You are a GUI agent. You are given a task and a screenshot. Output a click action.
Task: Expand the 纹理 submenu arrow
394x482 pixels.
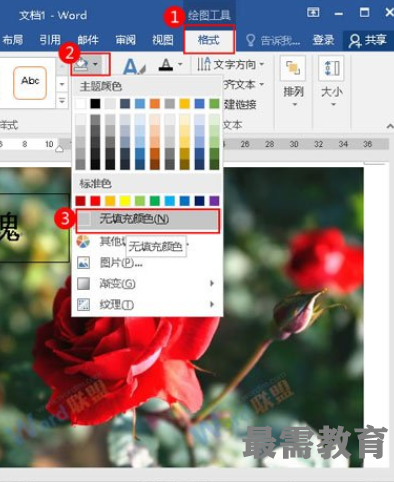coord(212,304)
